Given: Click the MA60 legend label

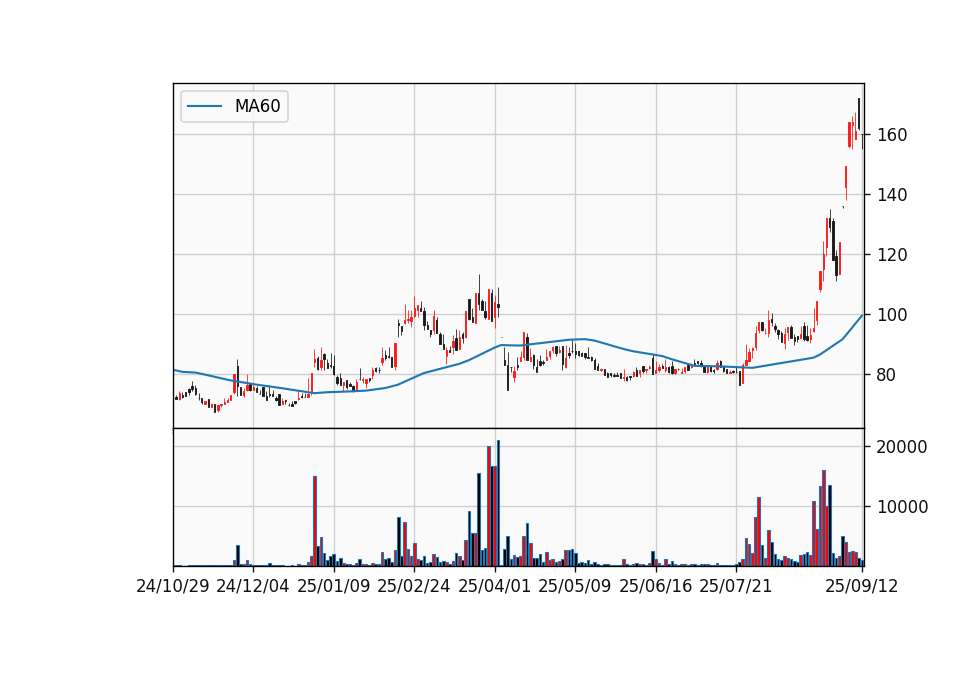Looking at the screenshot, I should pos(257,106).
